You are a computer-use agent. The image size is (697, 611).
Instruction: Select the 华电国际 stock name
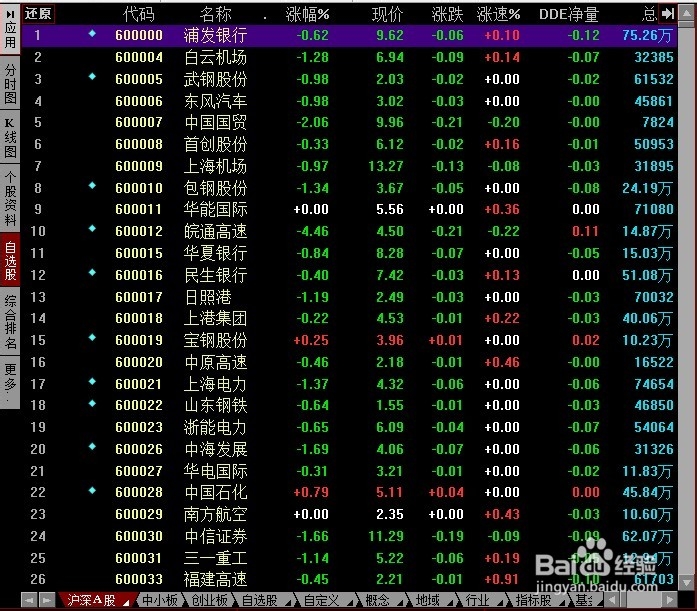216,471
